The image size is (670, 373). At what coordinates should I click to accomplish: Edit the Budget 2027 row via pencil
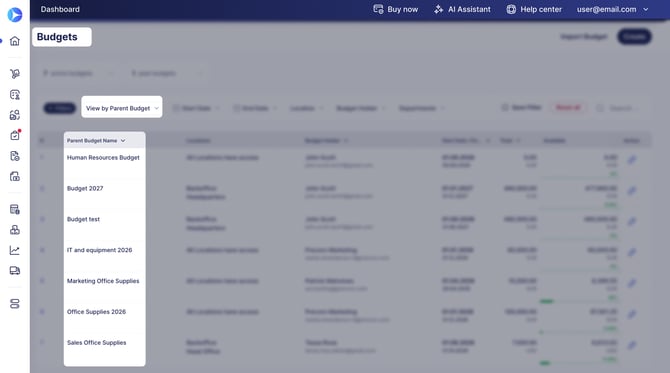click(632, 190)
